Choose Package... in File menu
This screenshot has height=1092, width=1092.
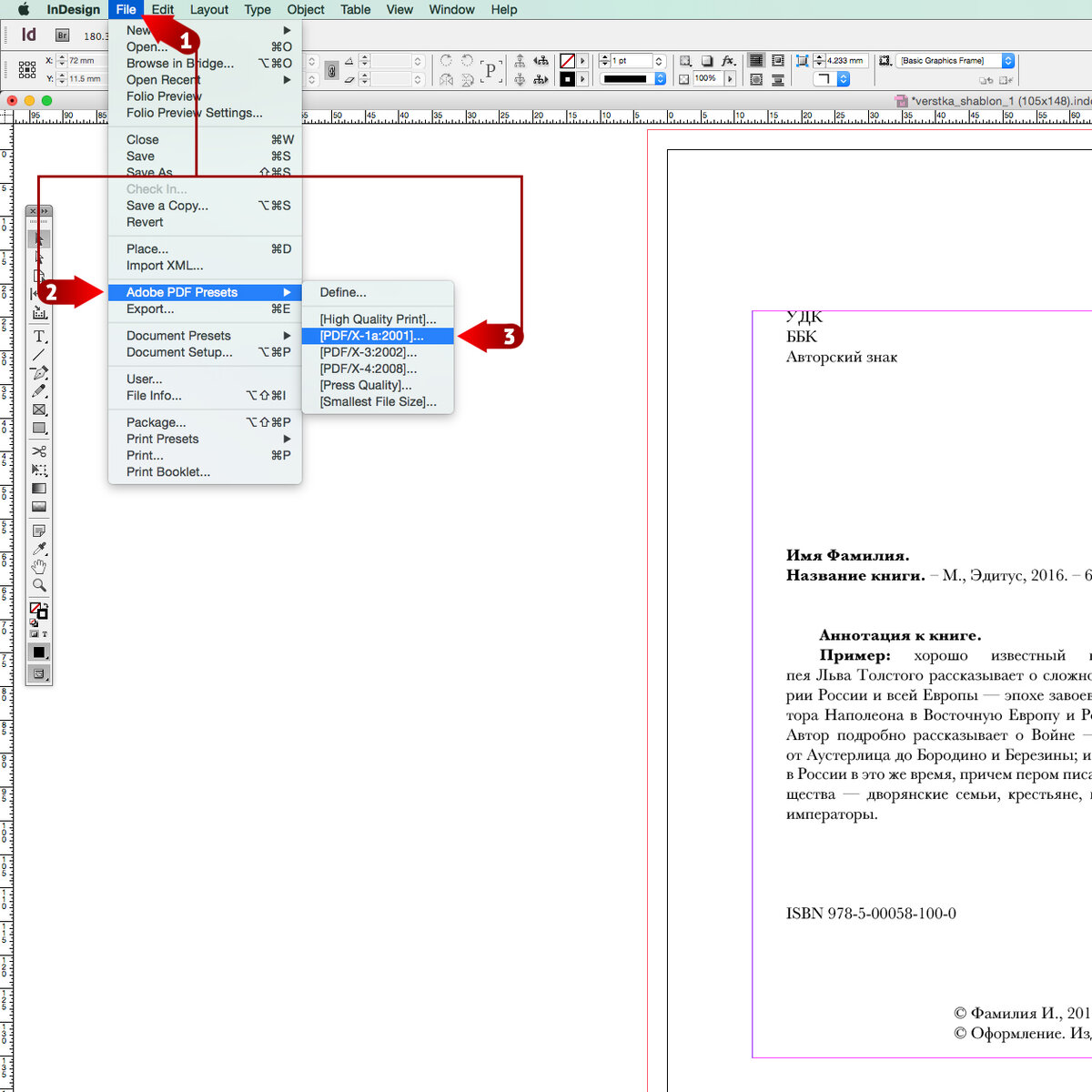coord(205,422)
